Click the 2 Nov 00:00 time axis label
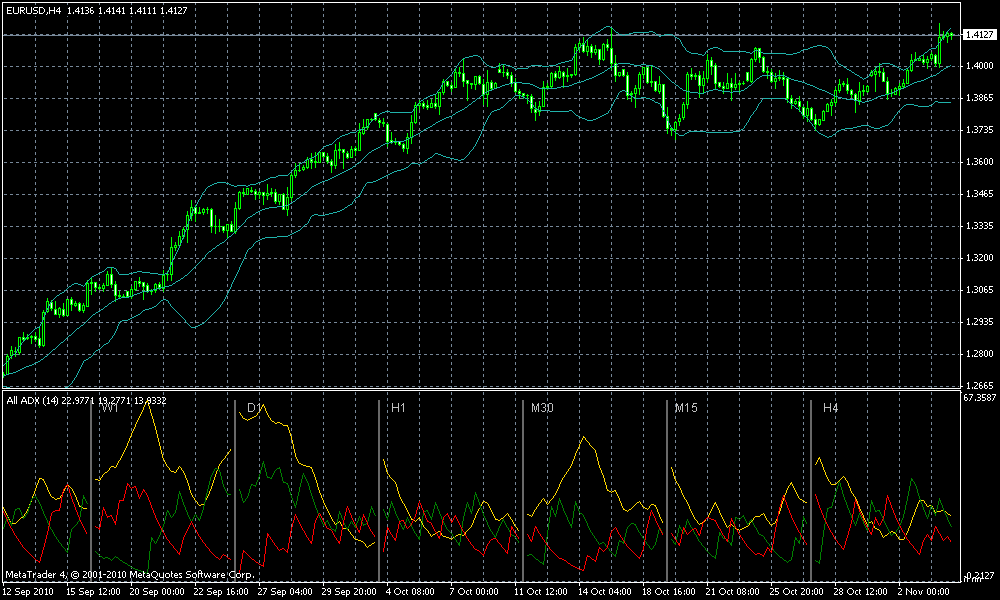This screenshot has height=600, width=1000. (923, 592)
